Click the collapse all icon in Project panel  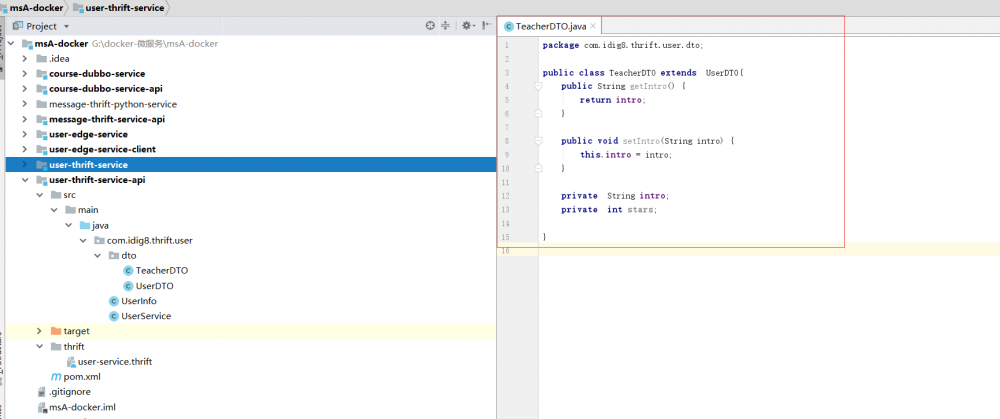tap(446, 26)
